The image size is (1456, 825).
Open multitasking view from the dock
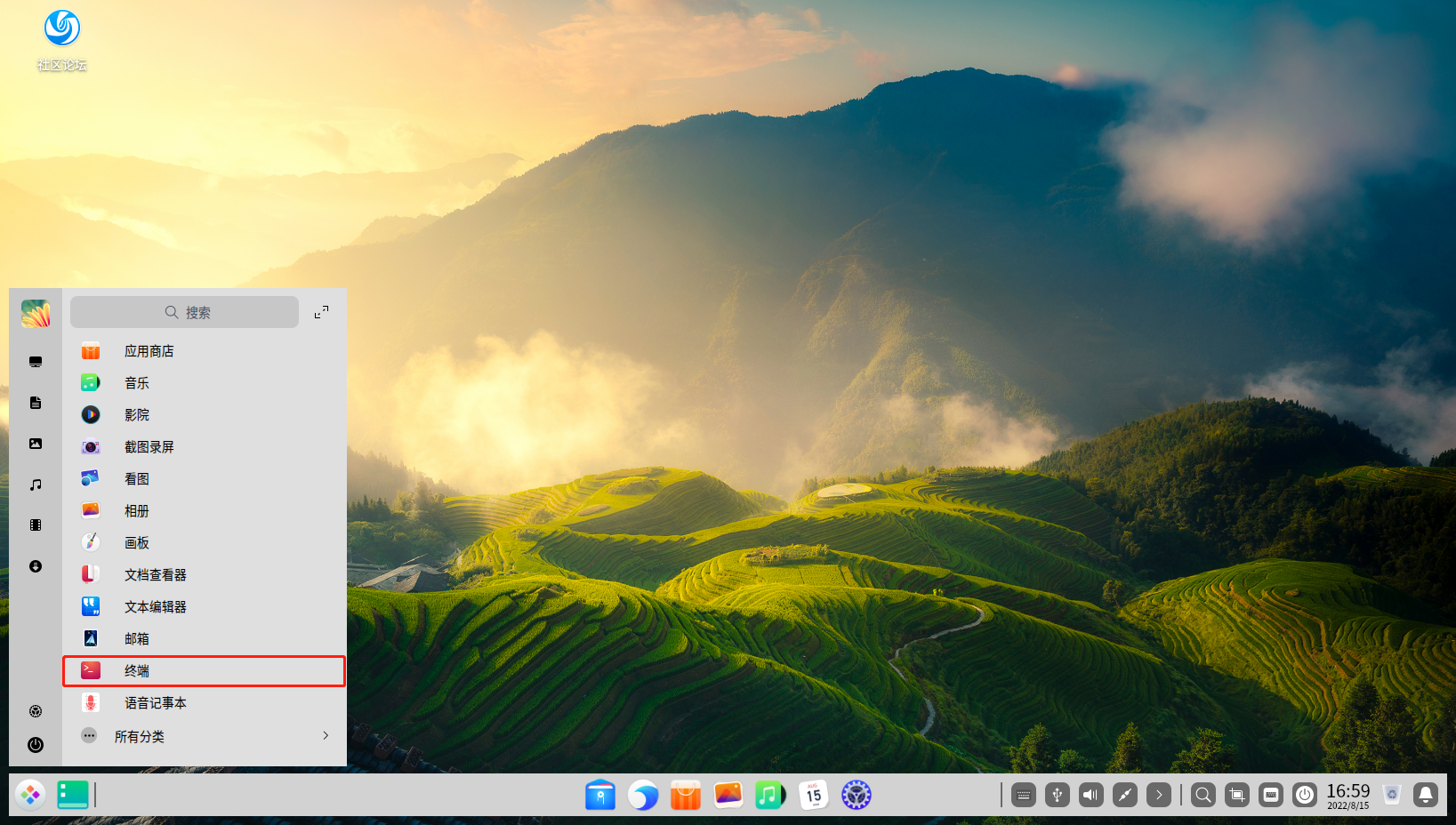point(73,795)
